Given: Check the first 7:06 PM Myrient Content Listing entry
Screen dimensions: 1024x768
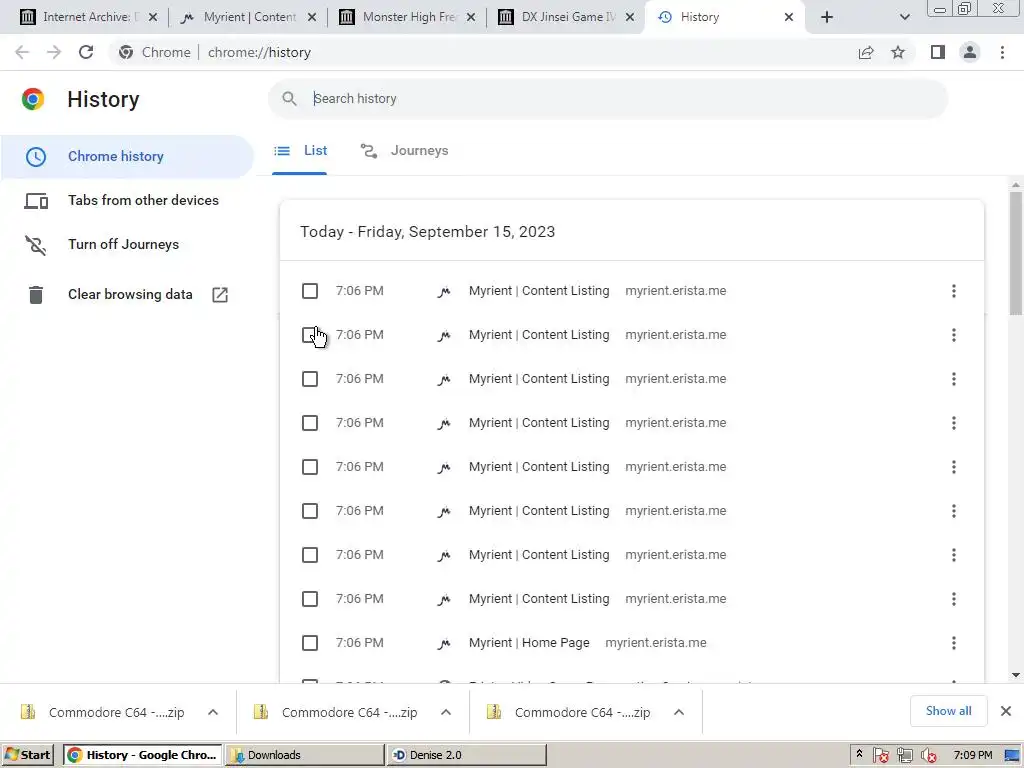Looking at the screenshot, I should pyautogui.click(x=310, y=291).
